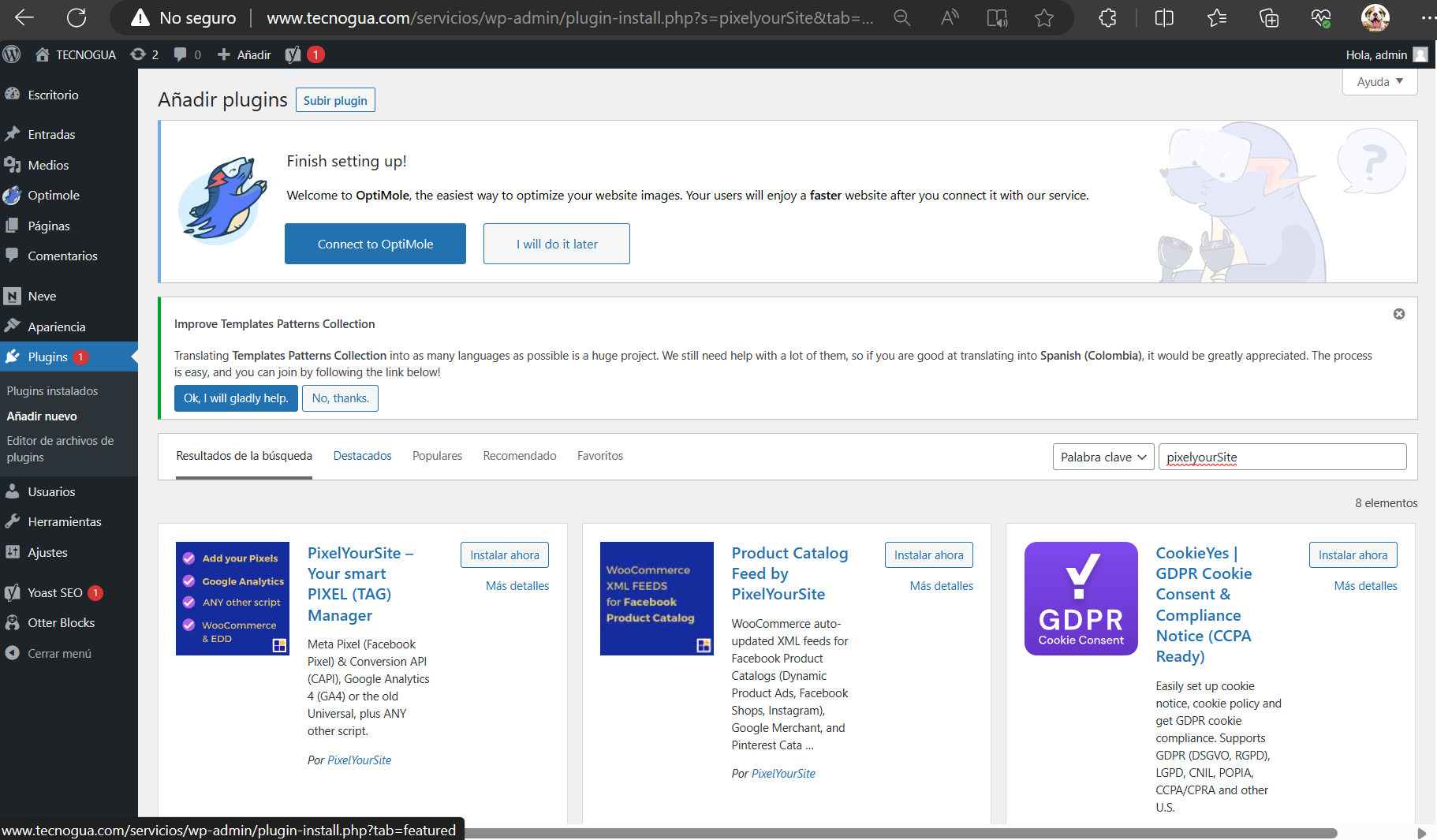Install Product Catalog Feed plugin now
1437x840 pixels.
pyautogui.click(x=929, y=555)
